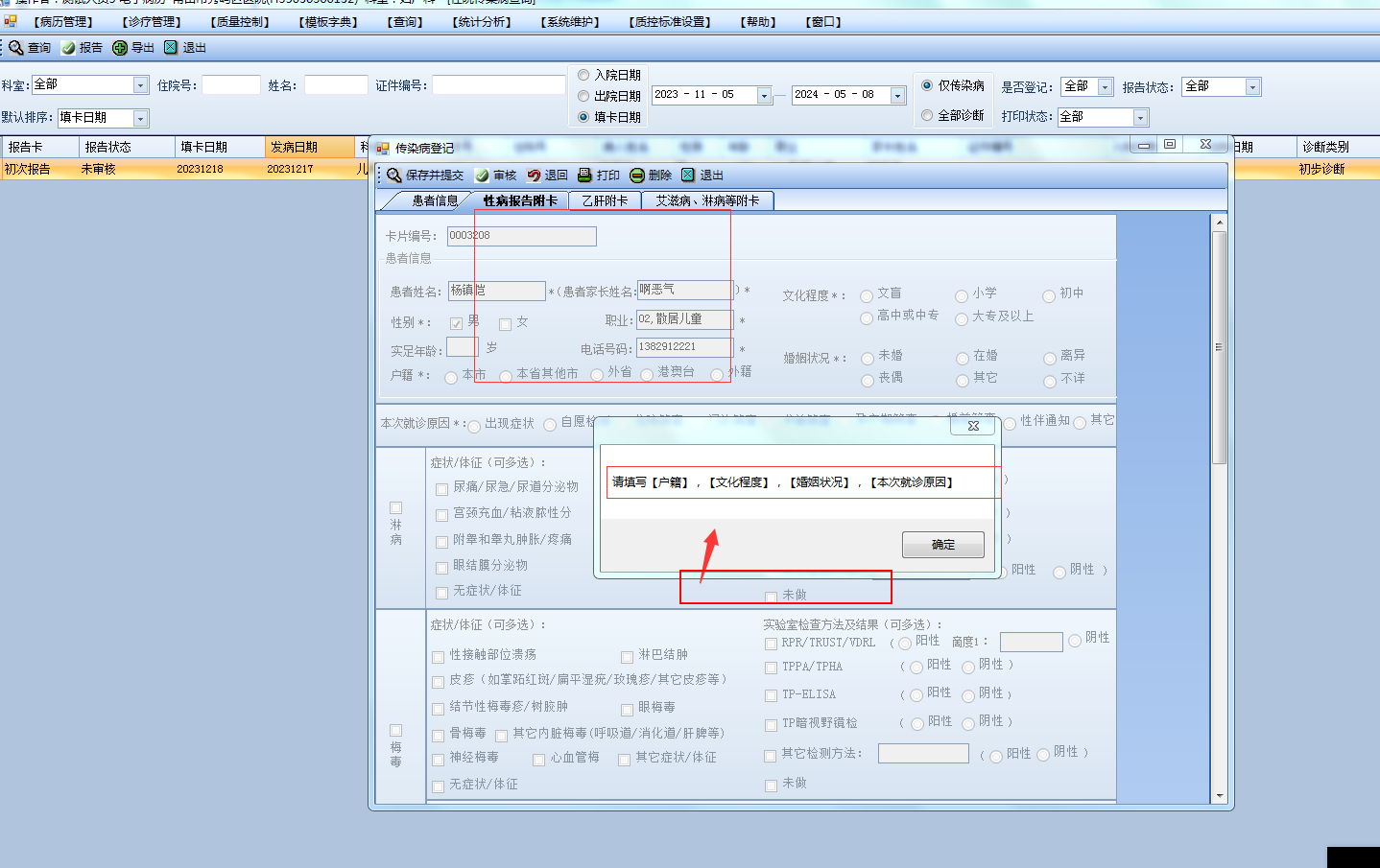1380x868 pixels.
Task: Select the 出院日期 radio button
Action: pos(583,96)
